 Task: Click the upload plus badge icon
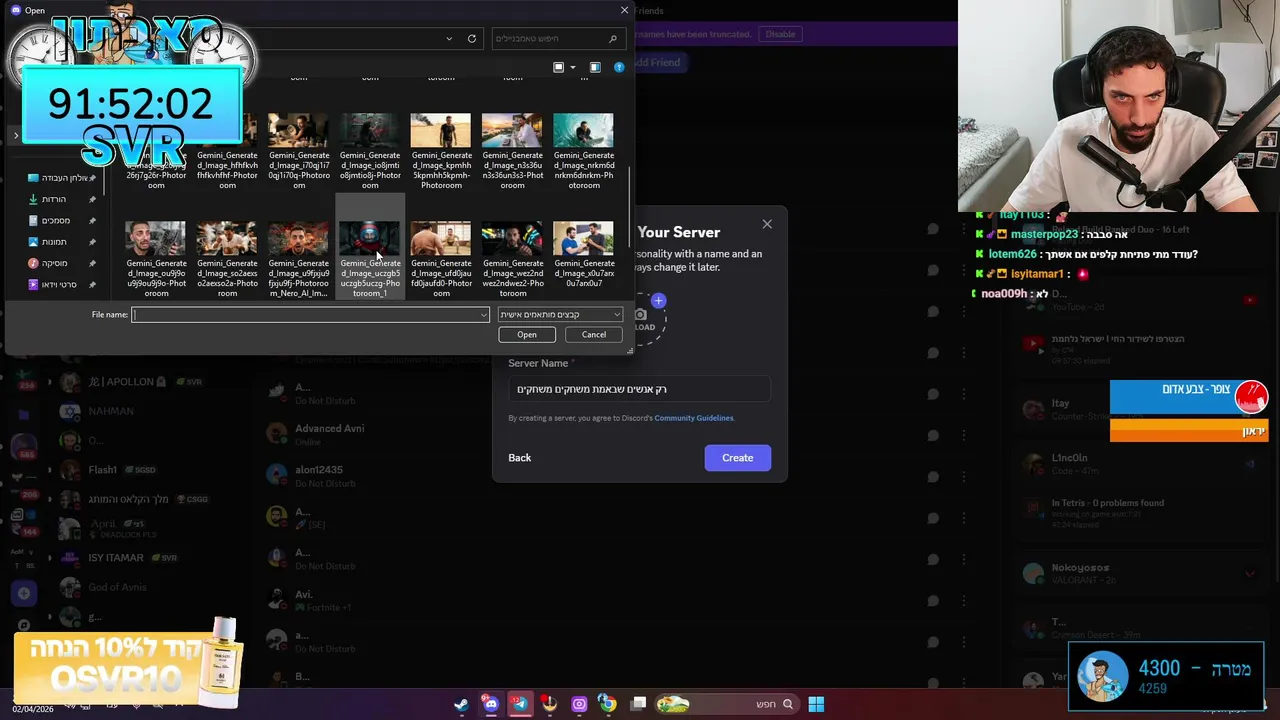[x=658, y=300]
